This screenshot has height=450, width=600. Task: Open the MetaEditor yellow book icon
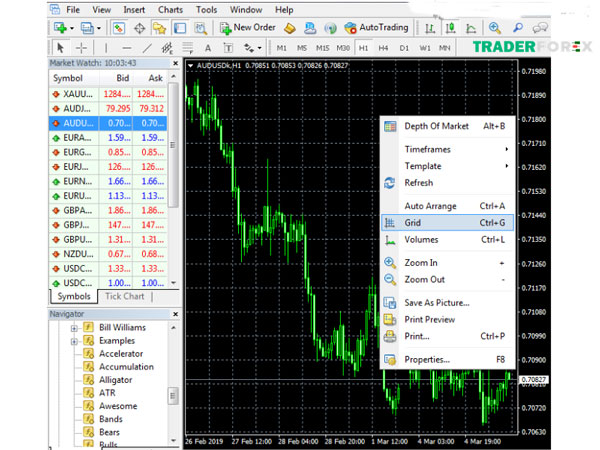[x=290, y=28]
